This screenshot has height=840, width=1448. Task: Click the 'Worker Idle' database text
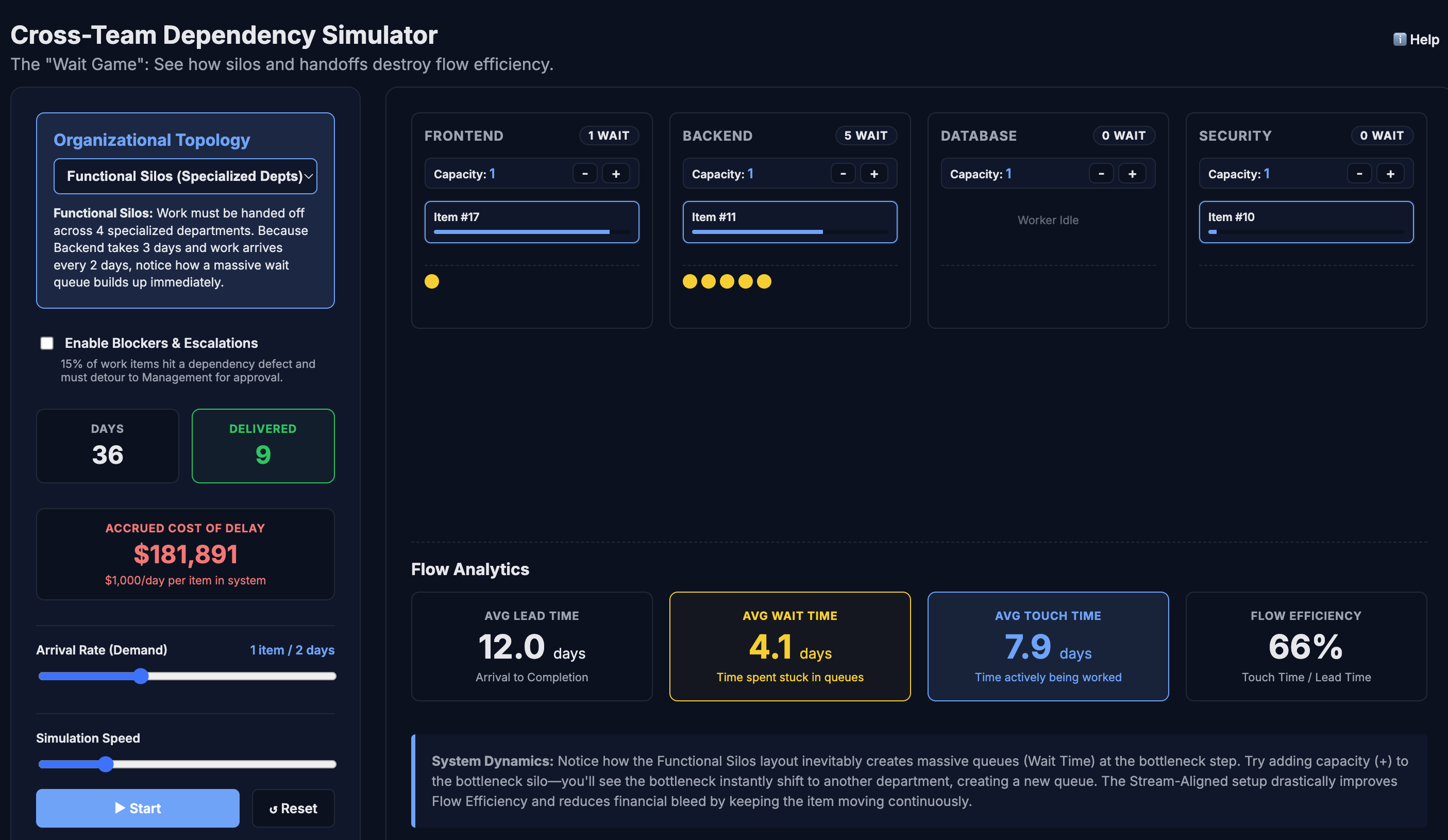coord(1048,220)
